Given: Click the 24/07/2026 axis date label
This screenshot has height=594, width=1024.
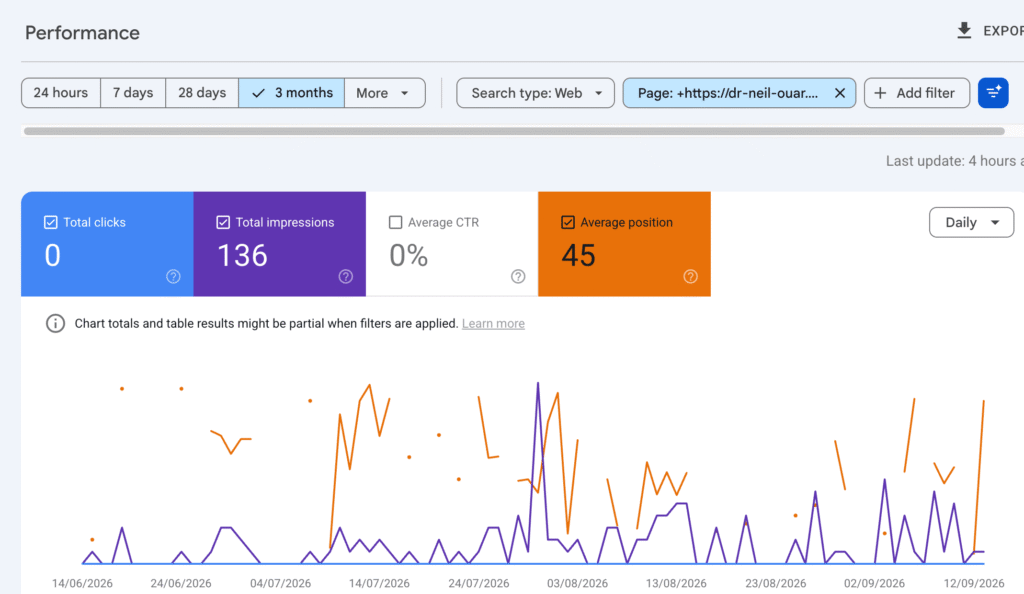Looking at the screenshot, I should pos(479,584).
